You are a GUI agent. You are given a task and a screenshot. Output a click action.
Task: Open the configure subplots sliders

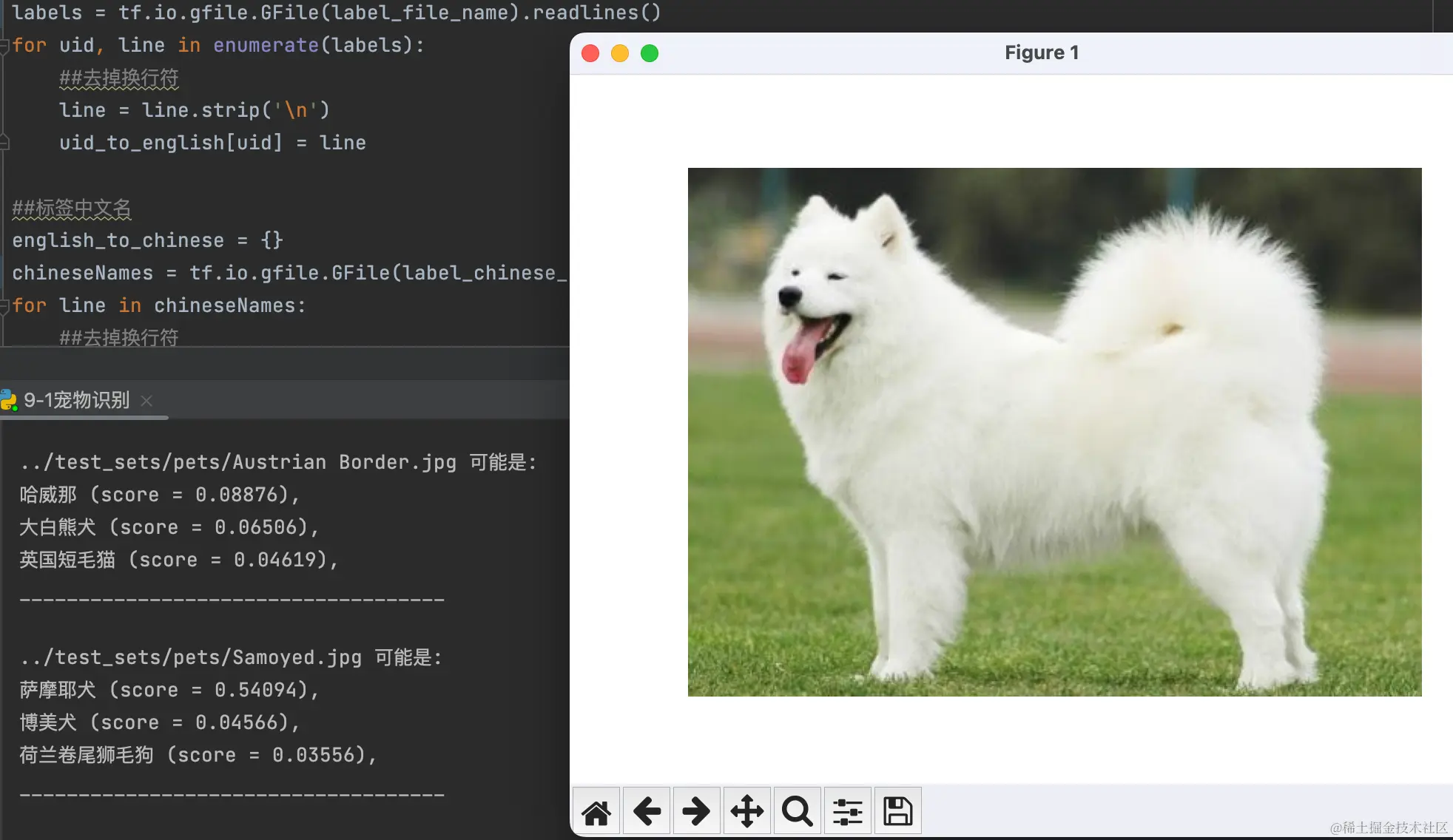click(x=847, y=811)
